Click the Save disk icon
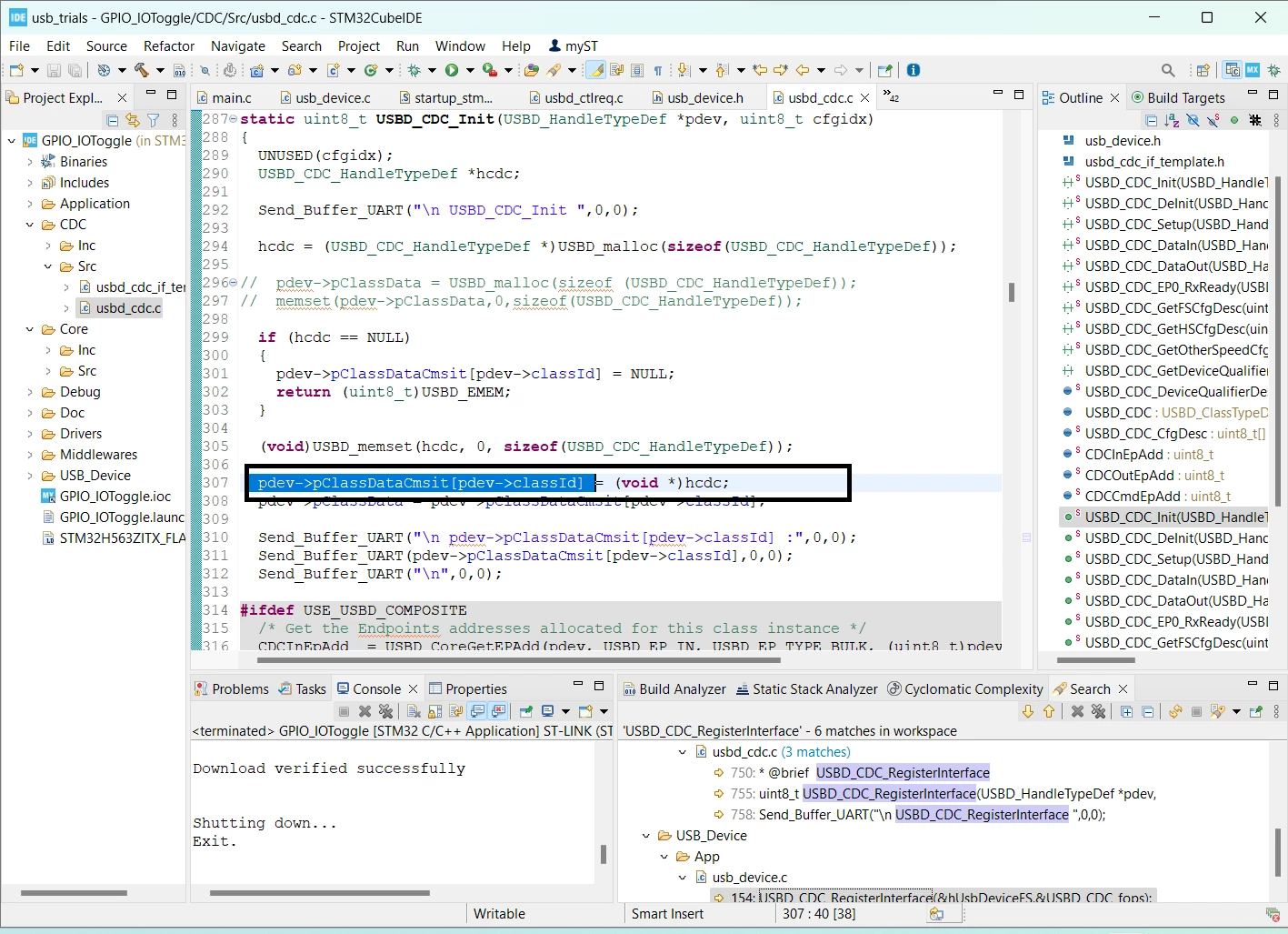 point(54,70)
